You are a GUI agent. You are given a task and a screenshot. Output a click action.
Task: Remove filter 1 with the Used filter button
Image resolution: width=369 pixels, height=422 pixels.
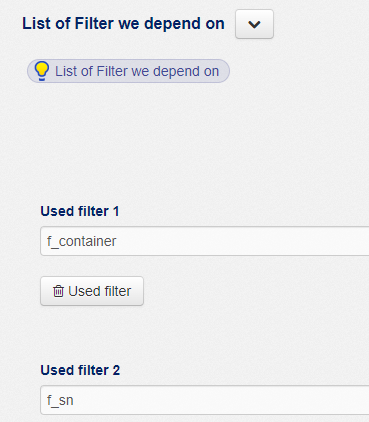pos(92,291)
